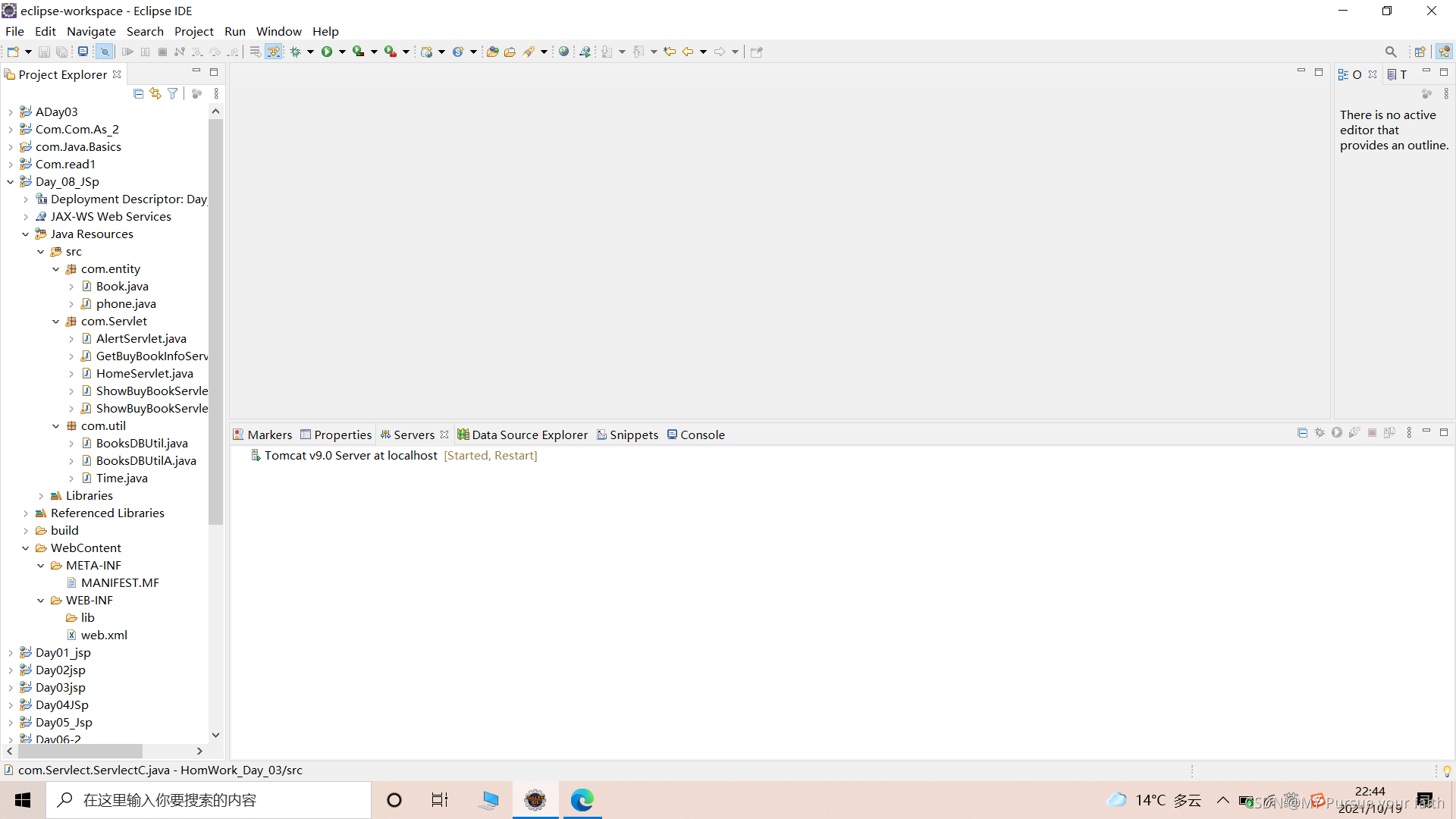
Task: Click Collapse All in Project Explorer
Action: 138,93
